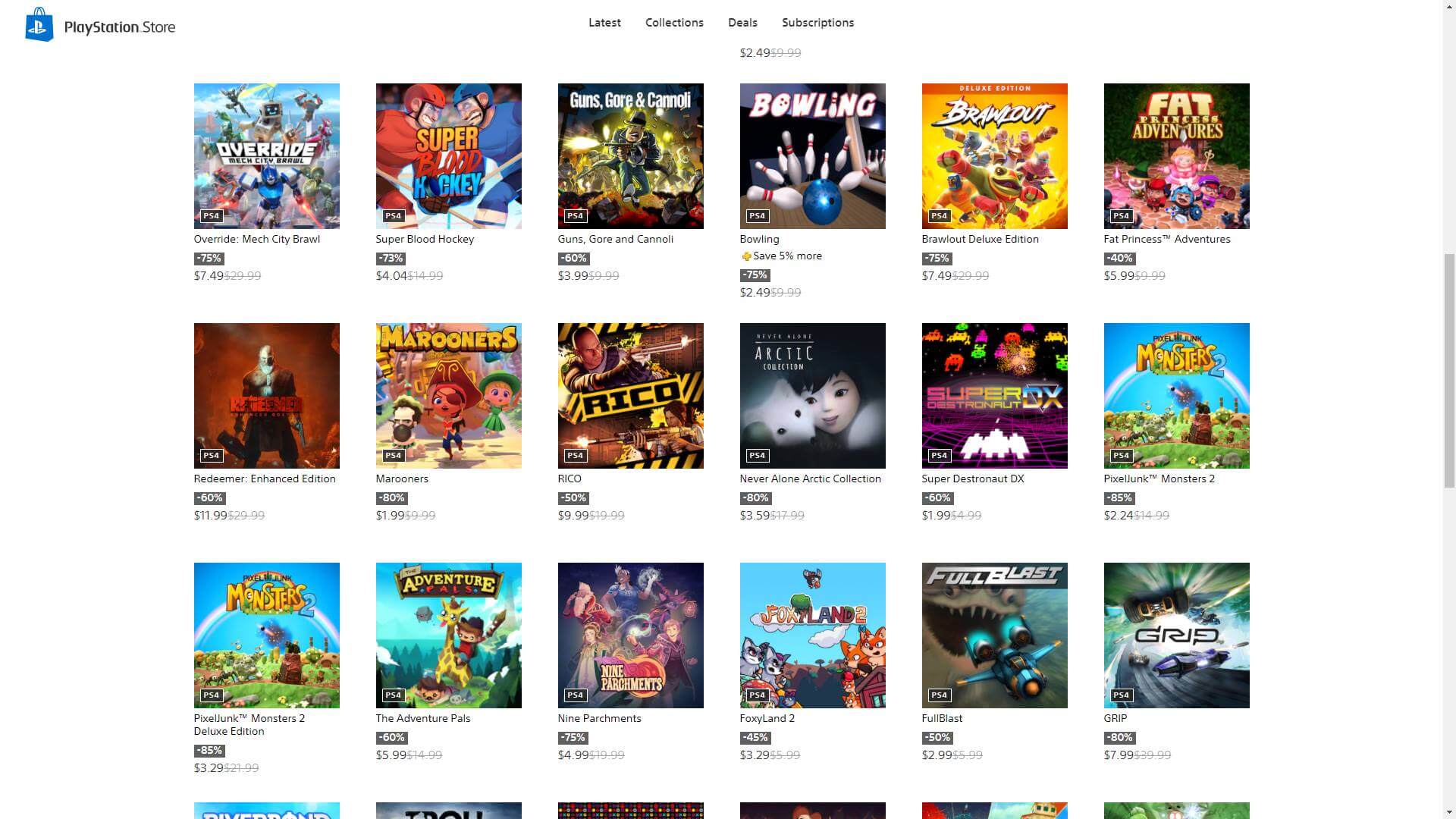
Task: Click the PlayStation Store shopping bag logo
Action: coord(39,25)
